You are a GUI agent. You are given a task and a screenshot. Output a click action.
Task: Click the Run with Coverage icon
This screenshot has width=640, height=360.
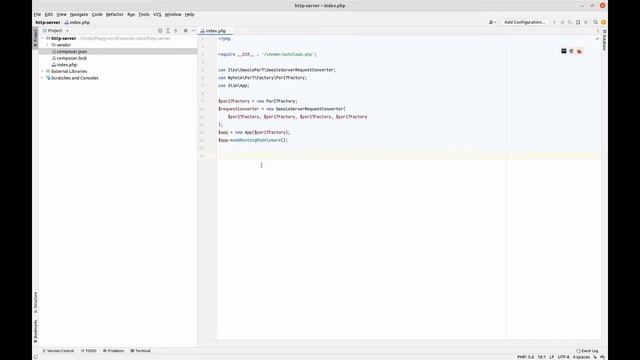click(570, 22)
